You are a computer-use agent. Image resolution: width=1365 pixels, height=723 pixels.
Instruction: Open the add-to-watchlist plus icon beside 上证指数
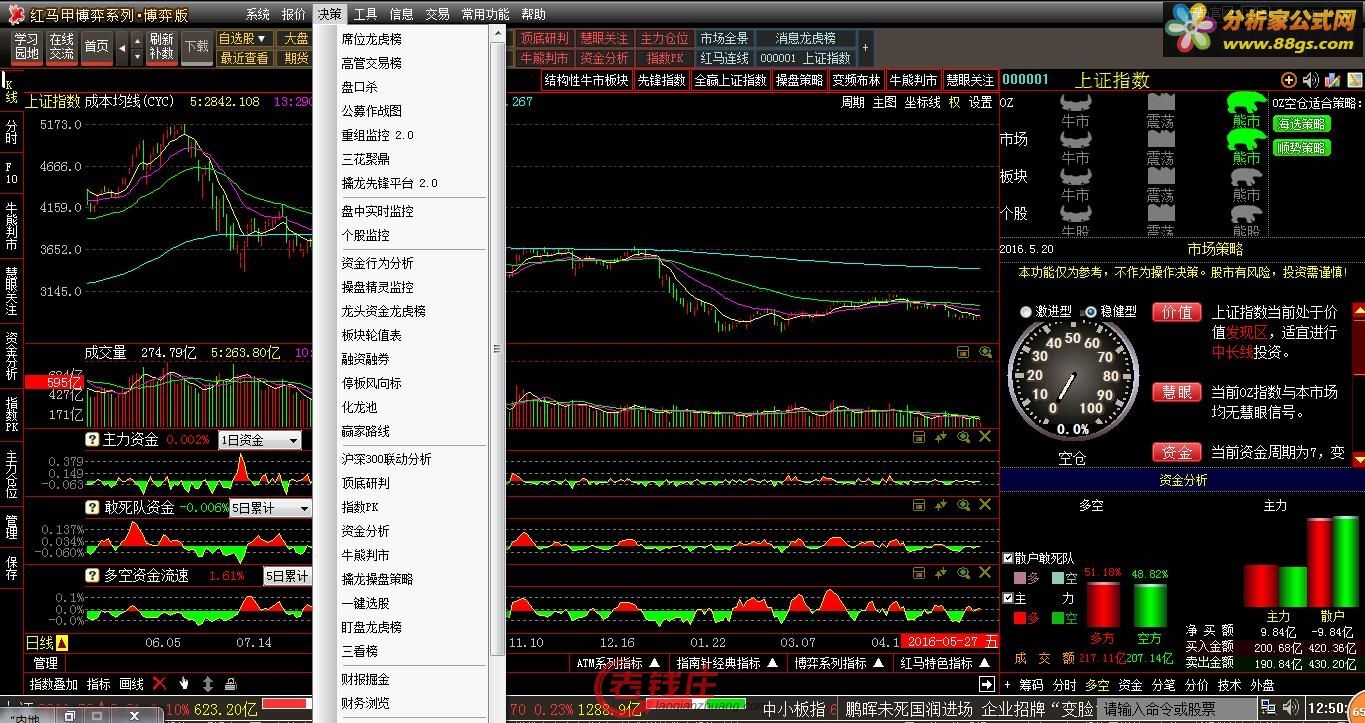click(x=1288, y=80)
